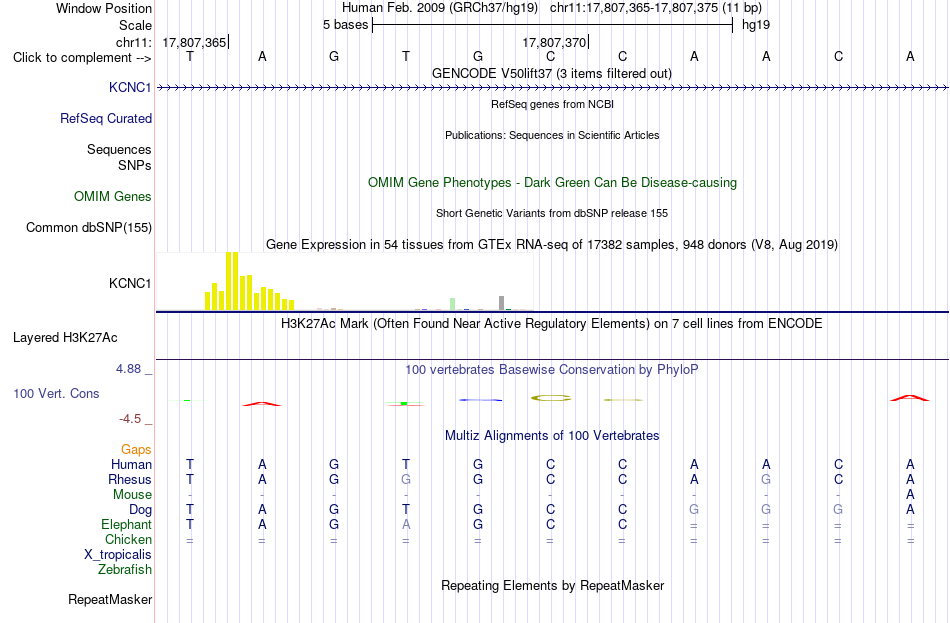950x623 pixels.
Task: Click the X_tropicalis species label
Action: [x=118, y=555]
